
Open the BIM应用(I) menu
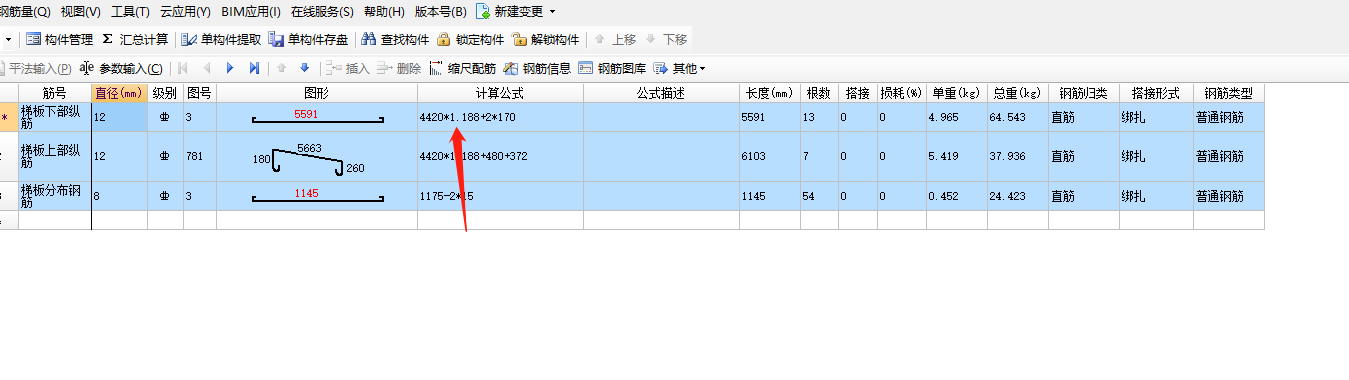tap(250, 12)
